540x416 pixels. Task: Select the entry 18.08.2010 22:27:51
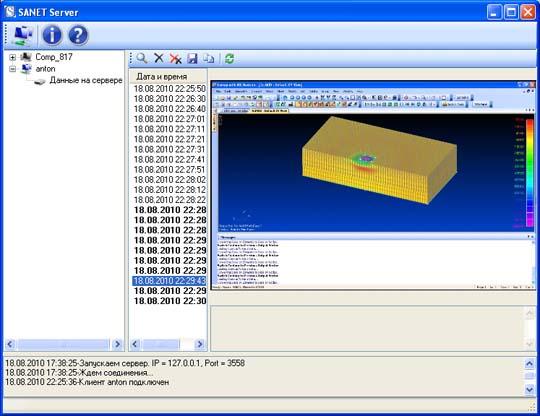click(x=169, y=170)
